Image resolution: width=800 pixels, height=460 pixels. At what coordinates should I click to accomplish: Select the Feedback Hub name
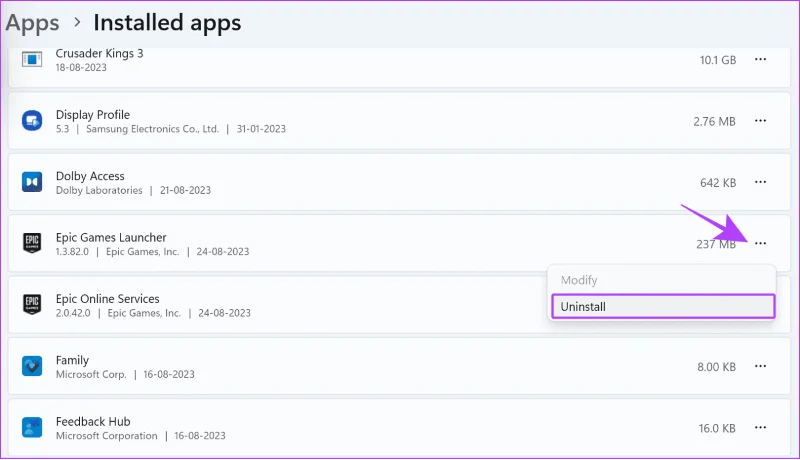tap(93, 422)
